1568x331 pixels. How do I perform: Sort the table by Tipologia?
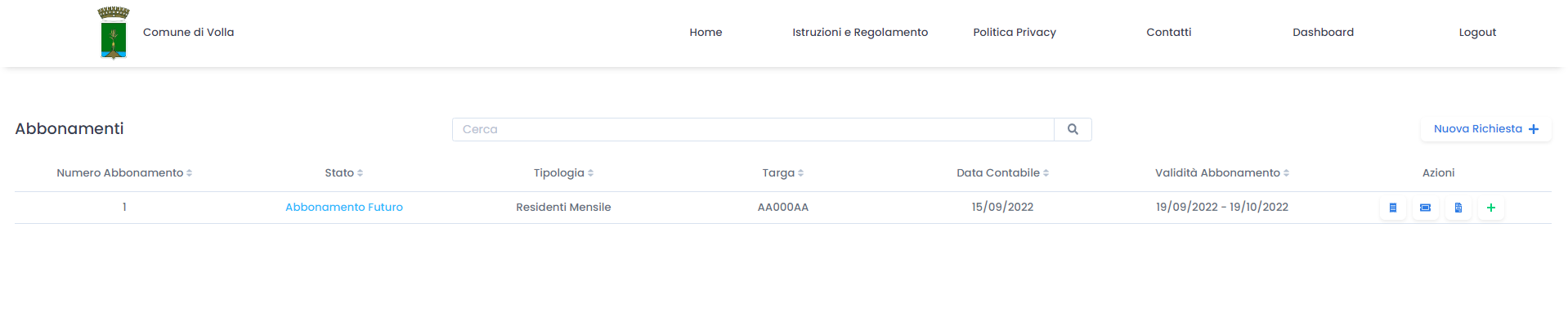point(563,173)
